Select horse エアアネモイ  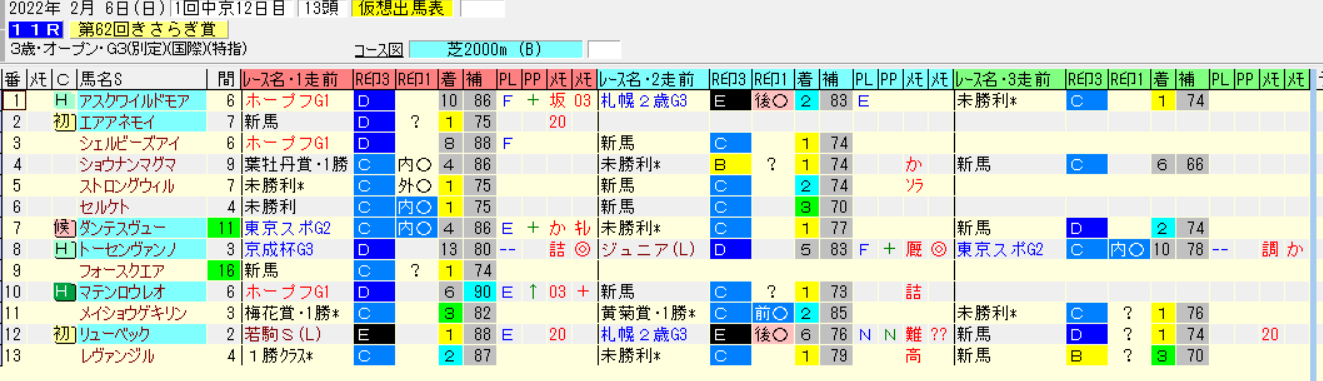(117, 121)
